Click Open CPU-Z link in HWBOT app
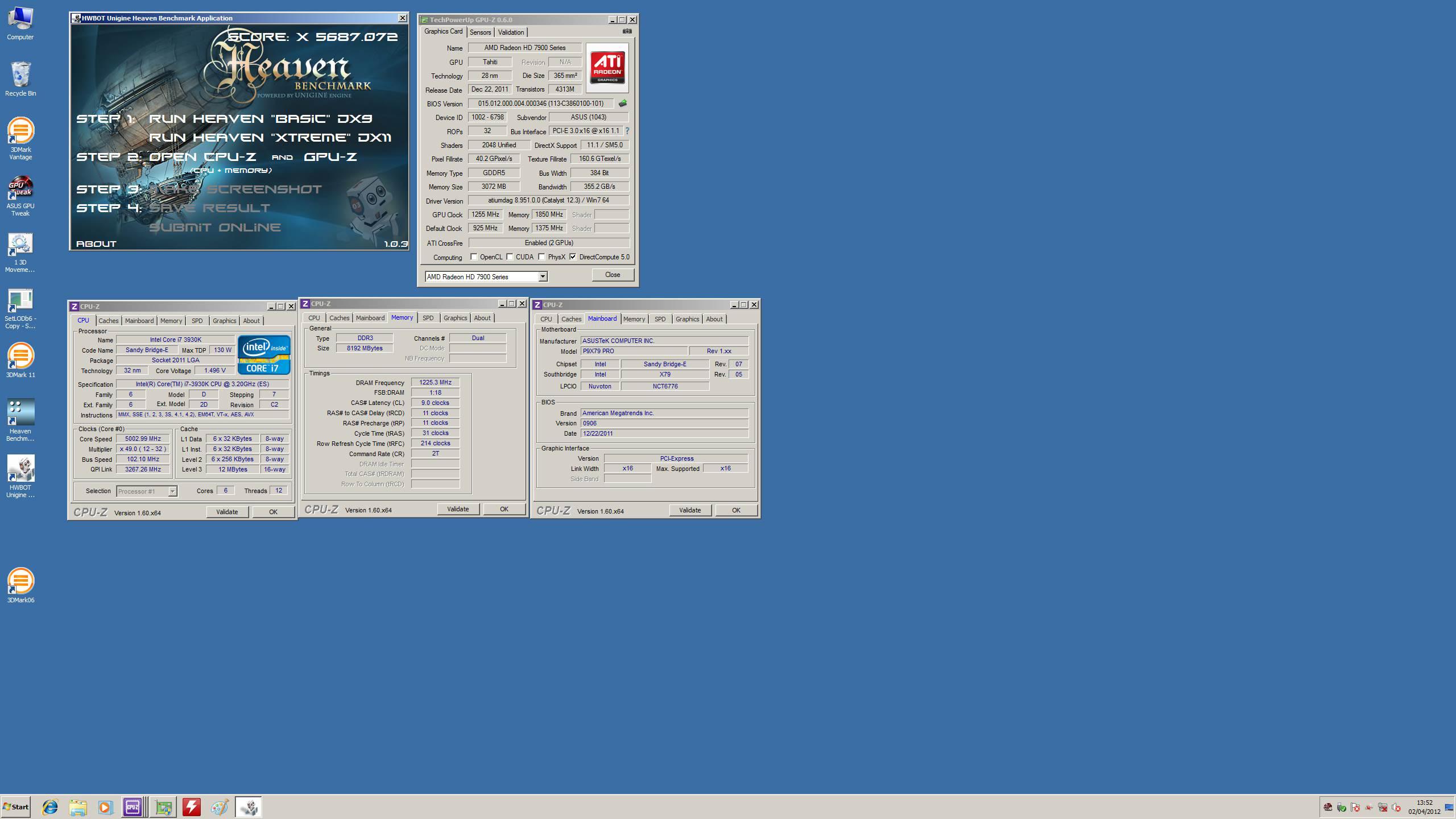The image size is (1456, 819). point(202,156)
